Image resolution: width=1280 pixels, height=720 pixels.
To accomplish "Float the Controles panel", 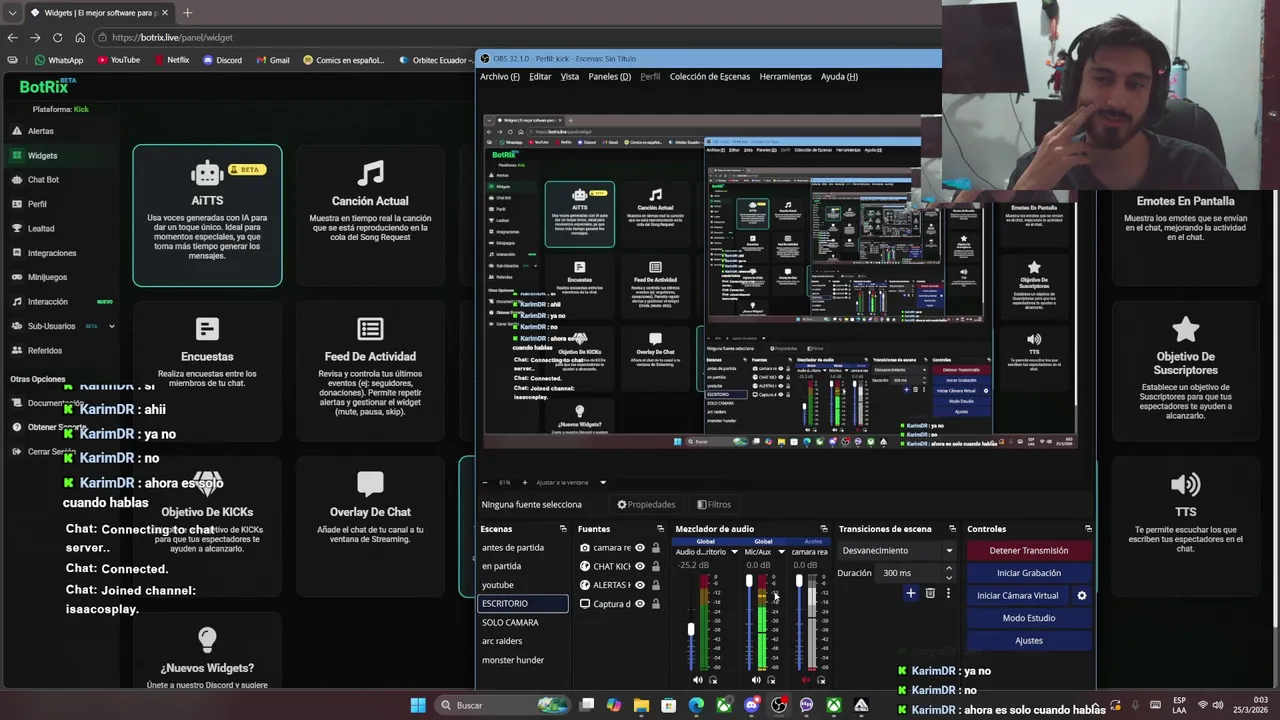I will tap(1088, 529).
